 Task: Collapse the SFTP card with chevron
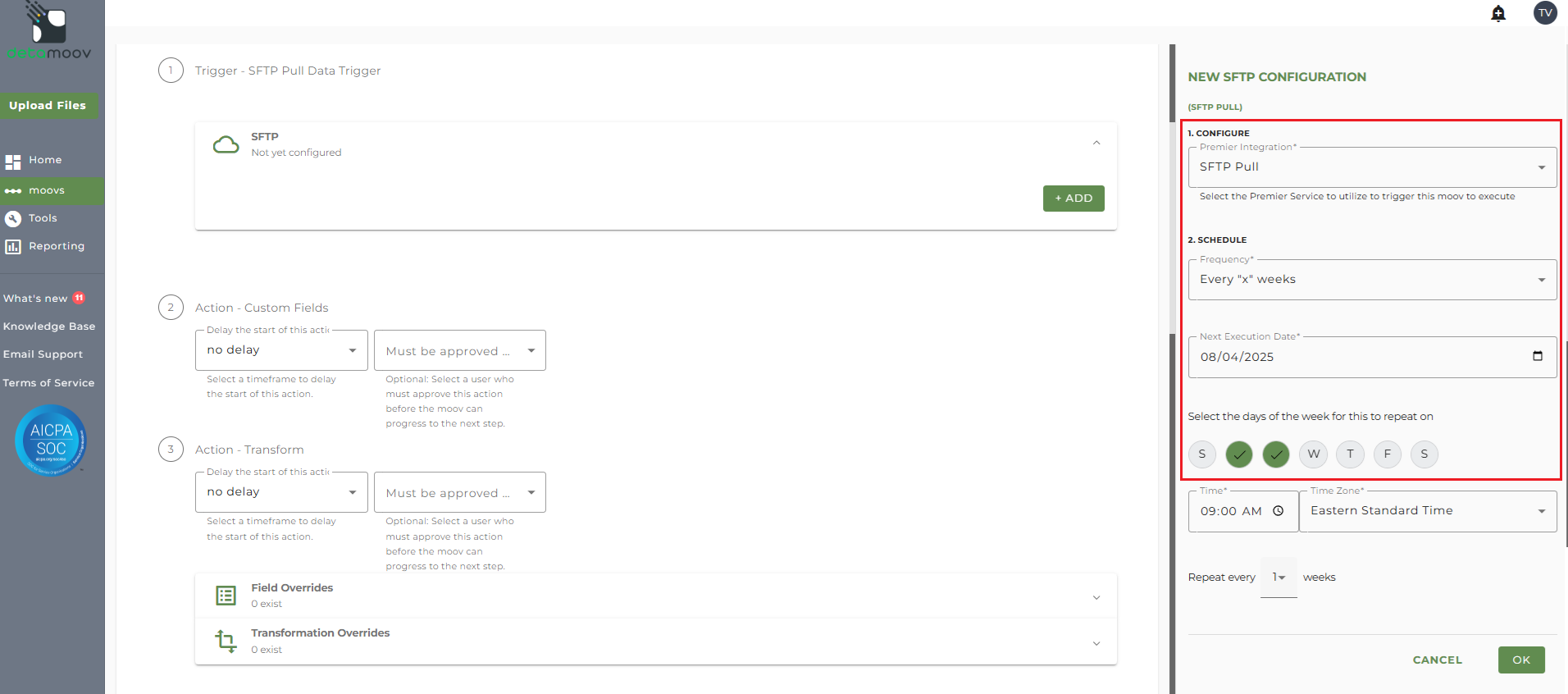[1096, 143]
